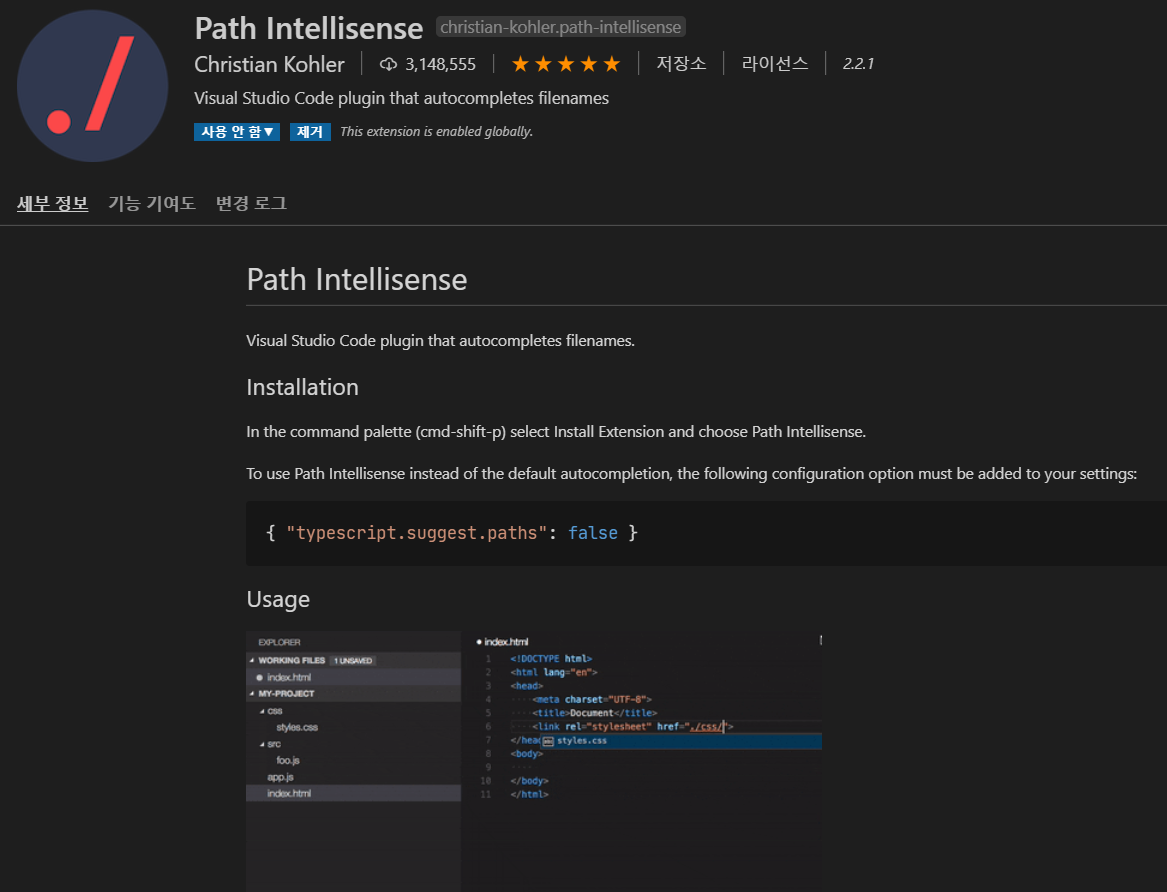
Task: Click the version number 2.2.1
Action: tap(858, 63)
